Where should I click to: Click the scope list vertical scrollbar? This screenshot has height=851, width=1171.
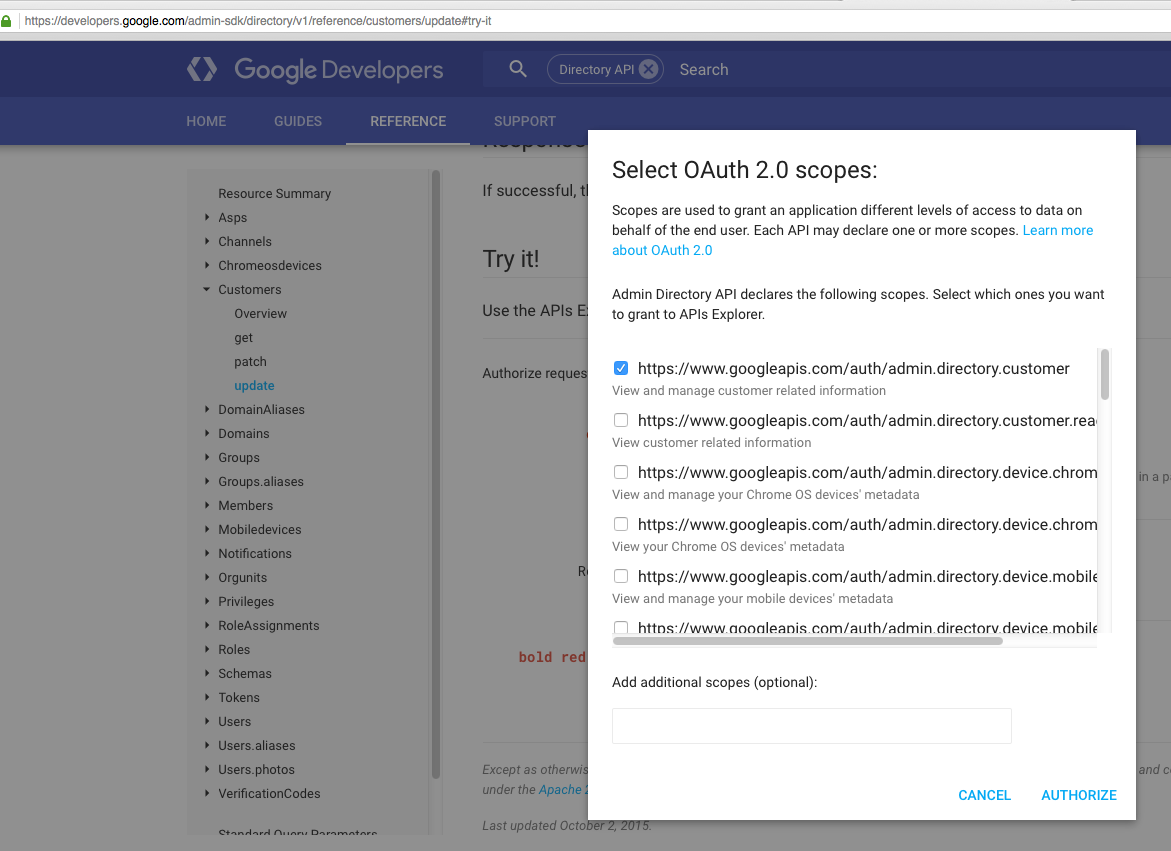(1105, 374)
